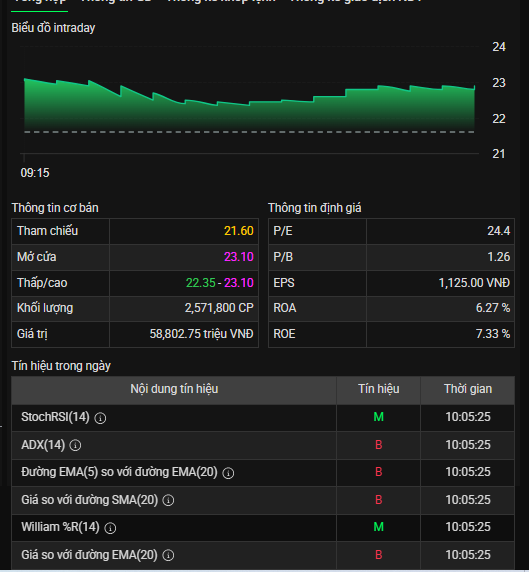Open info icon for EMA(5) versus EMA(20)
This screenshot has width=529, height=572.
[x=228, y=473]
